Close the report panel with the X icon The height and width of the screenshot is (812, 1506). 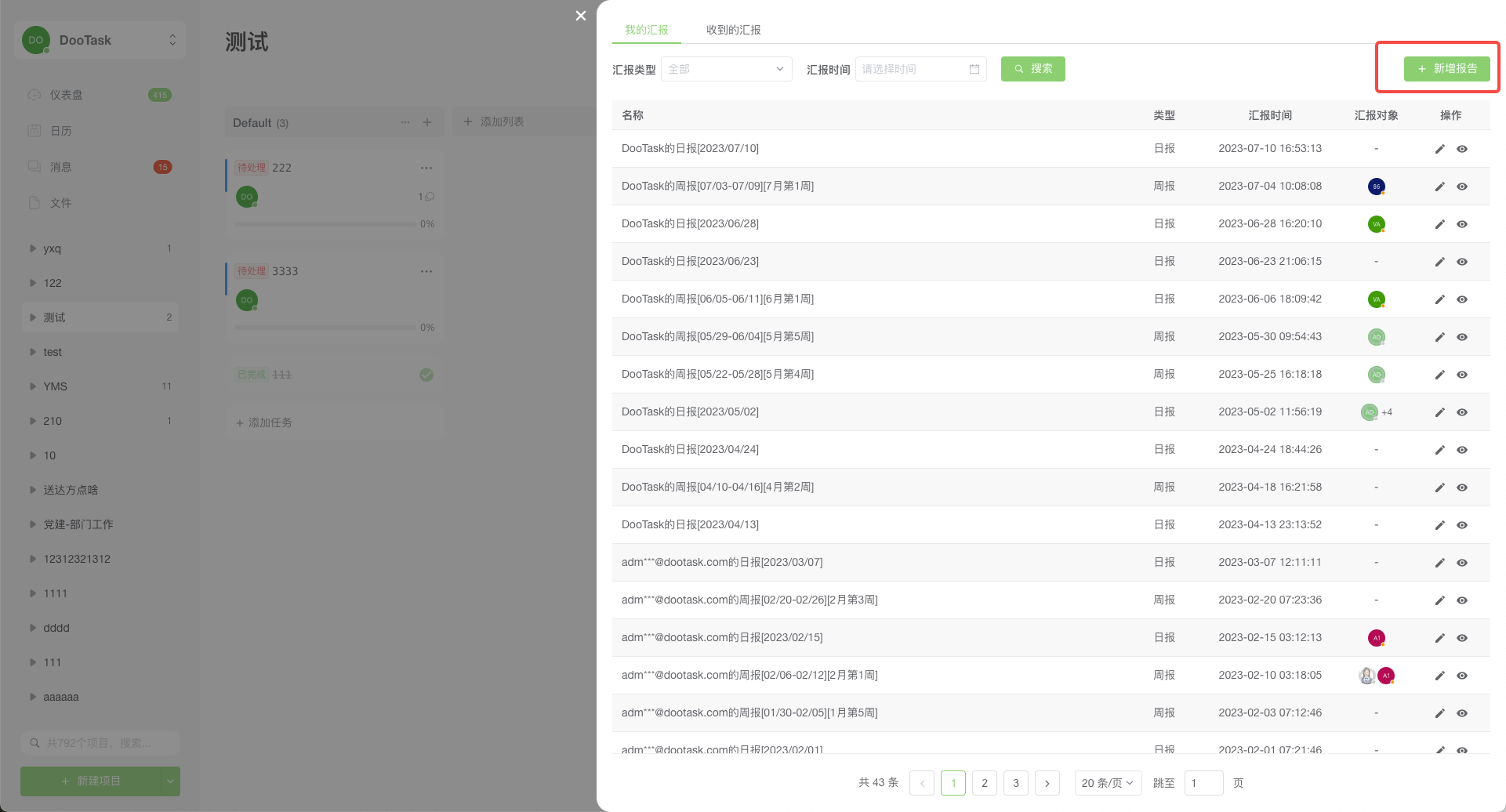(x=581, y=16)
